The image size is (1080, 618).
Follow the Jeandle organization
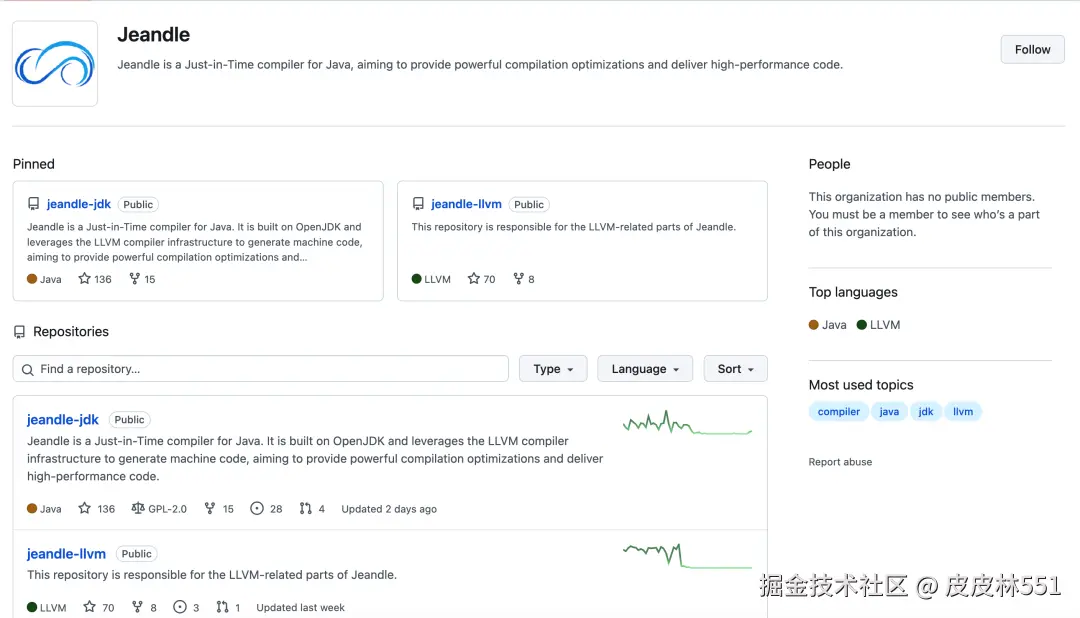click(x=1032, y=49)
